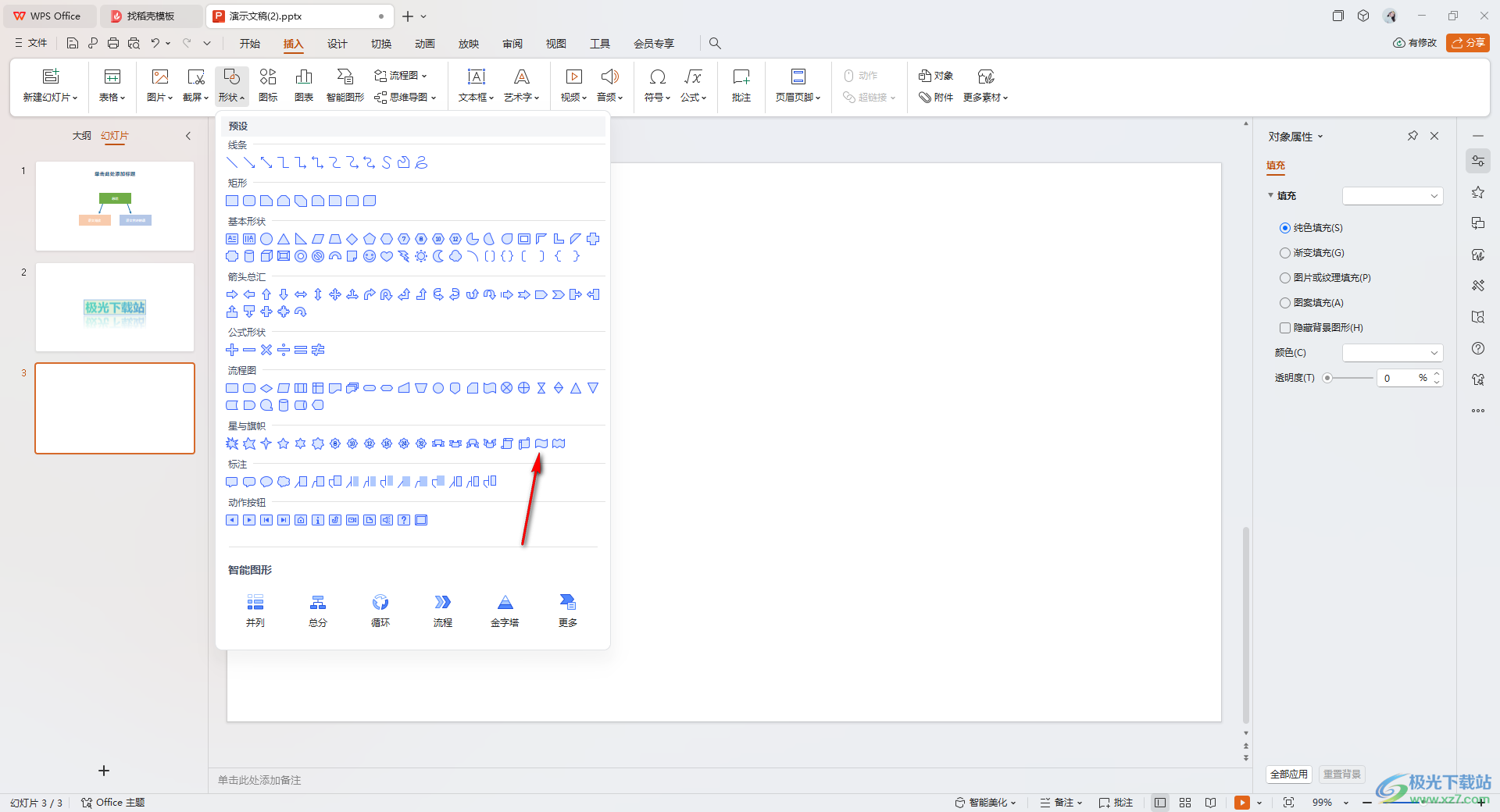Select 图片或纹理填充(P) radio option

coord(1285,278)
